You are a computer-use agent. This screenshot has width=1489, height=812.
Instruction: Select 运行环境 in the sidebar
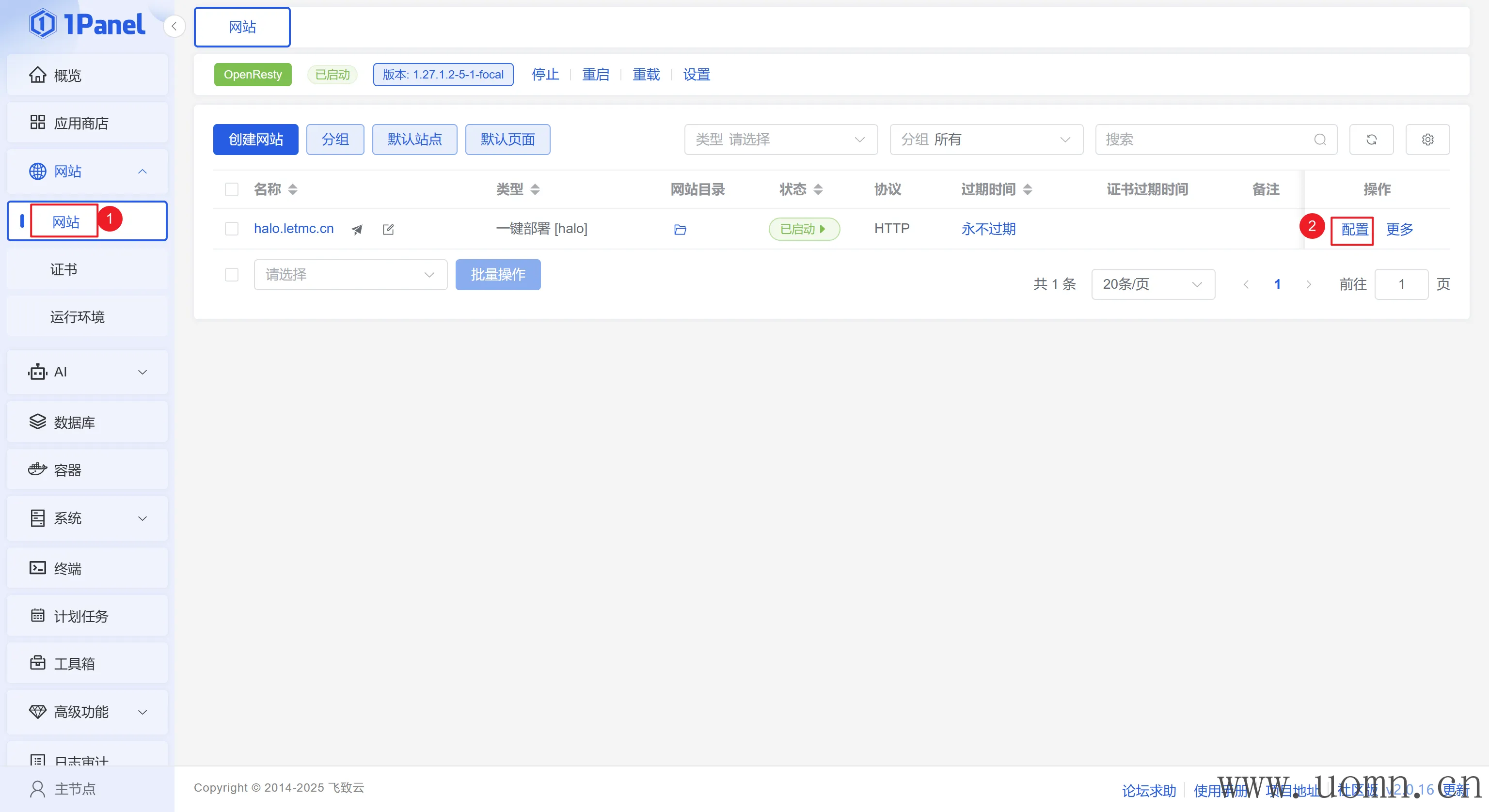click(x=78, y=317)
